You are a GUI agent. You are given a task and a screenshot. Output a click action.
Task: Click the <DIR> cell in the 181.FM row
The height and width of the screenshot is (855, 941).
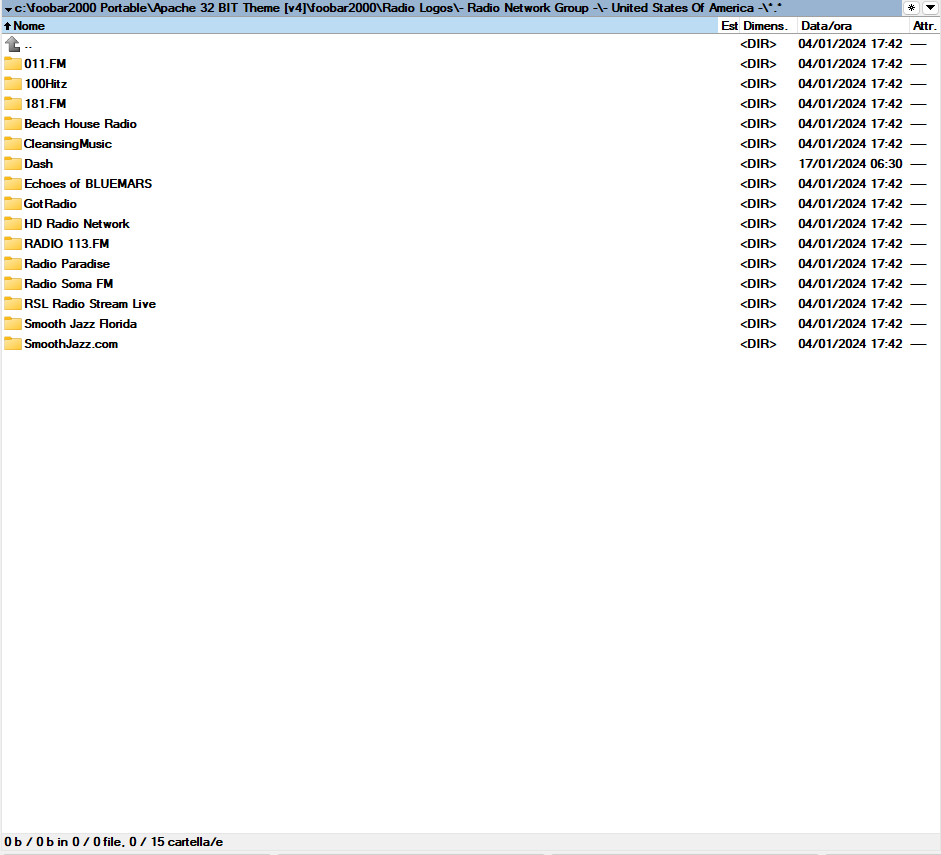(758, 104)
